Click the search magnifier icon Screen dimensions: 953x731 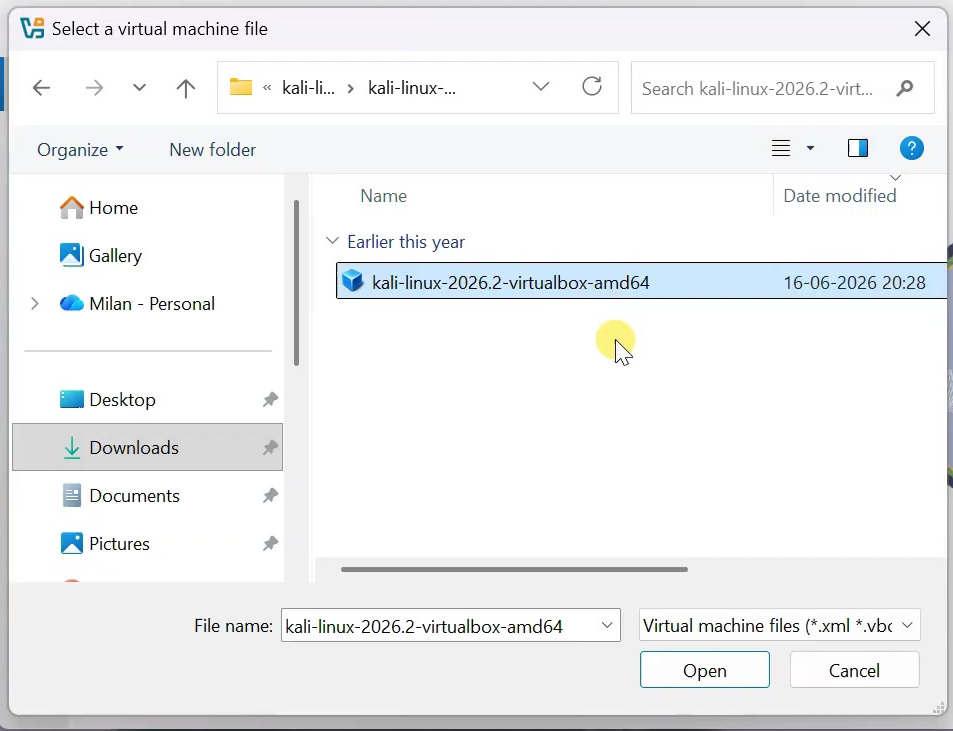[904, 88]
